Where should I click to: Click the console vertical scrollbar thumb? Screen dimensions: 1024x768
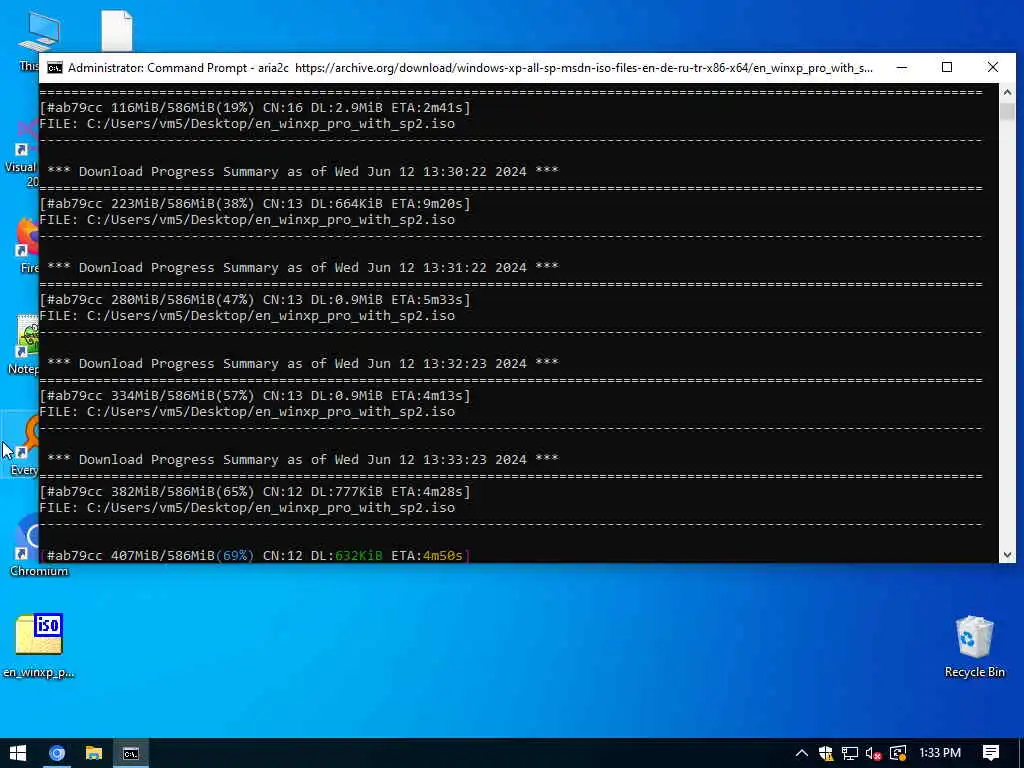(1007, 111)
